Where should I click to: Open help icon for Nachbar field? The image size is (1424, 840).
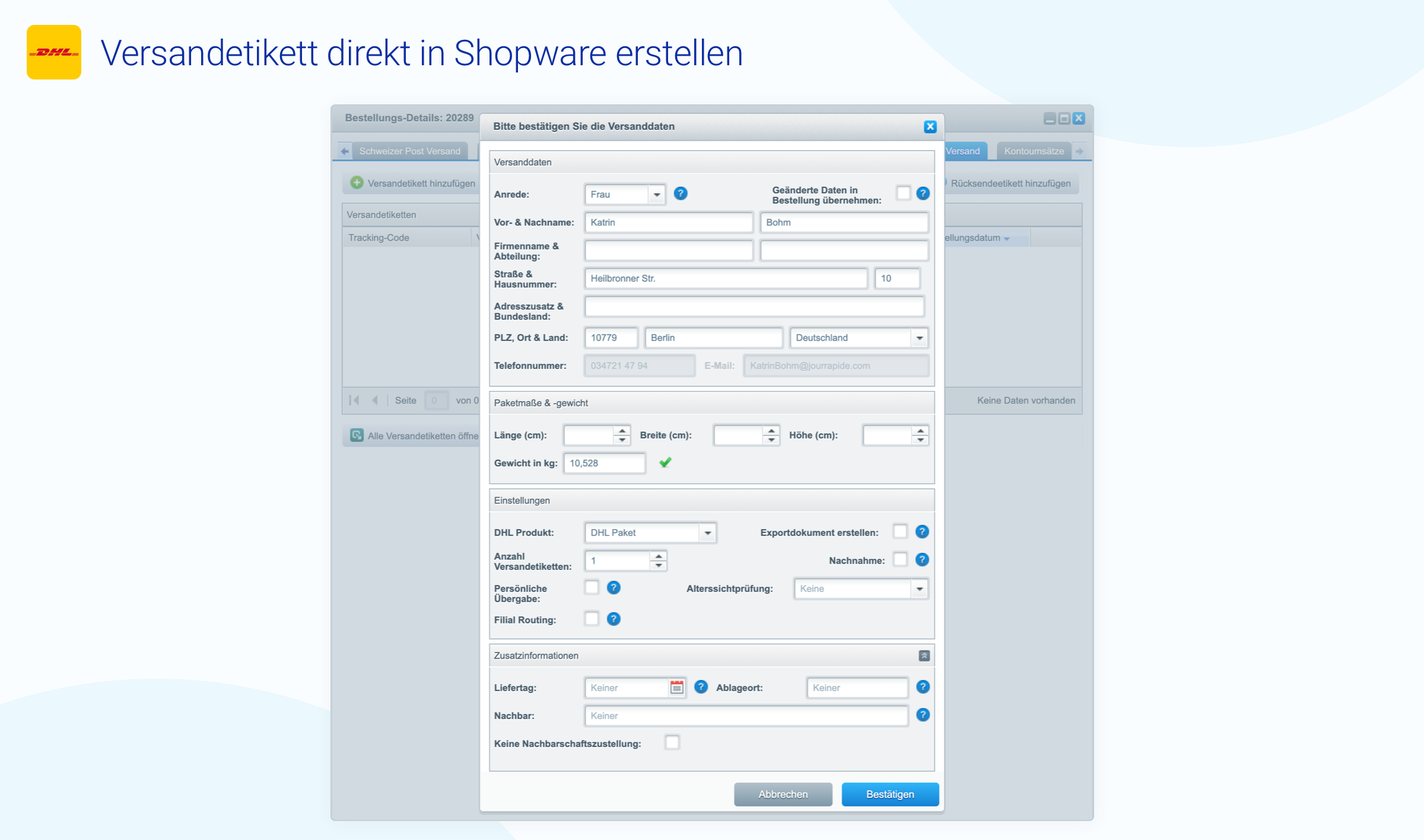click(923, 715)
